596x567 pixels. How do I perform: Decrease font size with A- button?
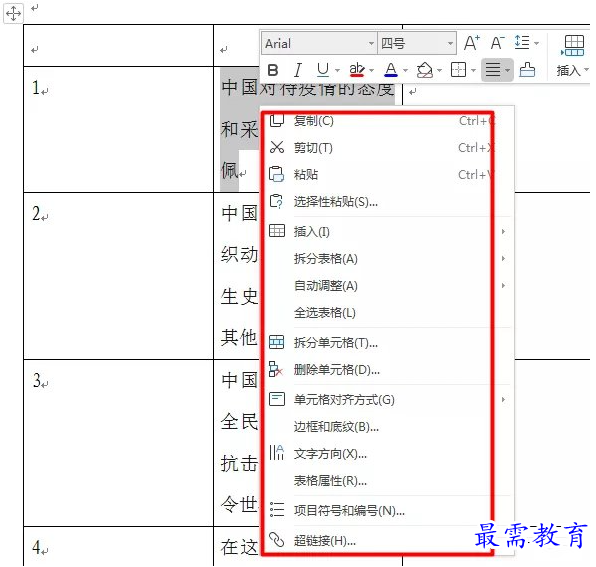pyautogui.click(x=498, y=43)
